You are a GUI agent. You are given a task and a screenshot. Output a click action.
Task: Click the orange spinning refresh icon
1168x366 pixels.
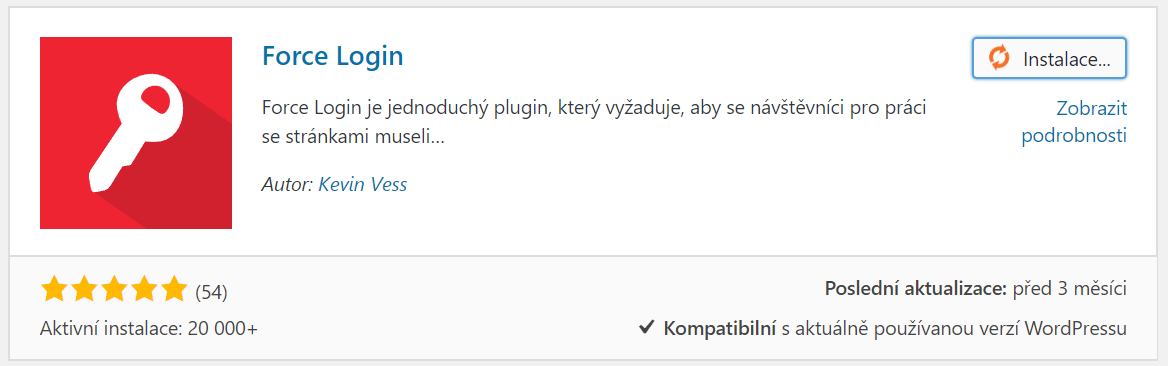(x=999, y=58)
